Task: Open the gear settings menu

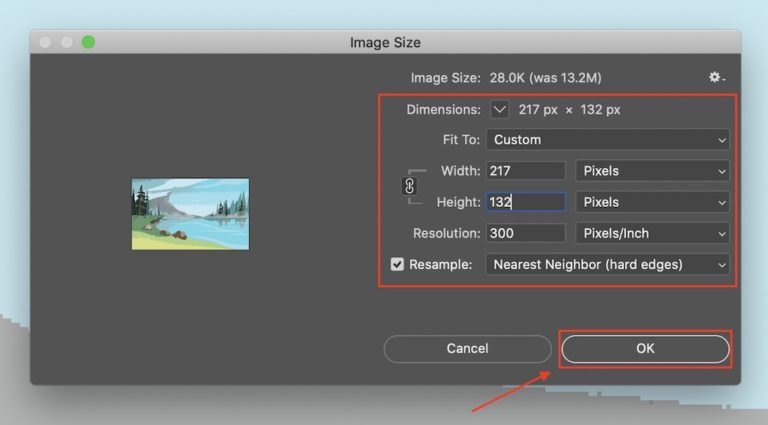Action: pos(717,77)
